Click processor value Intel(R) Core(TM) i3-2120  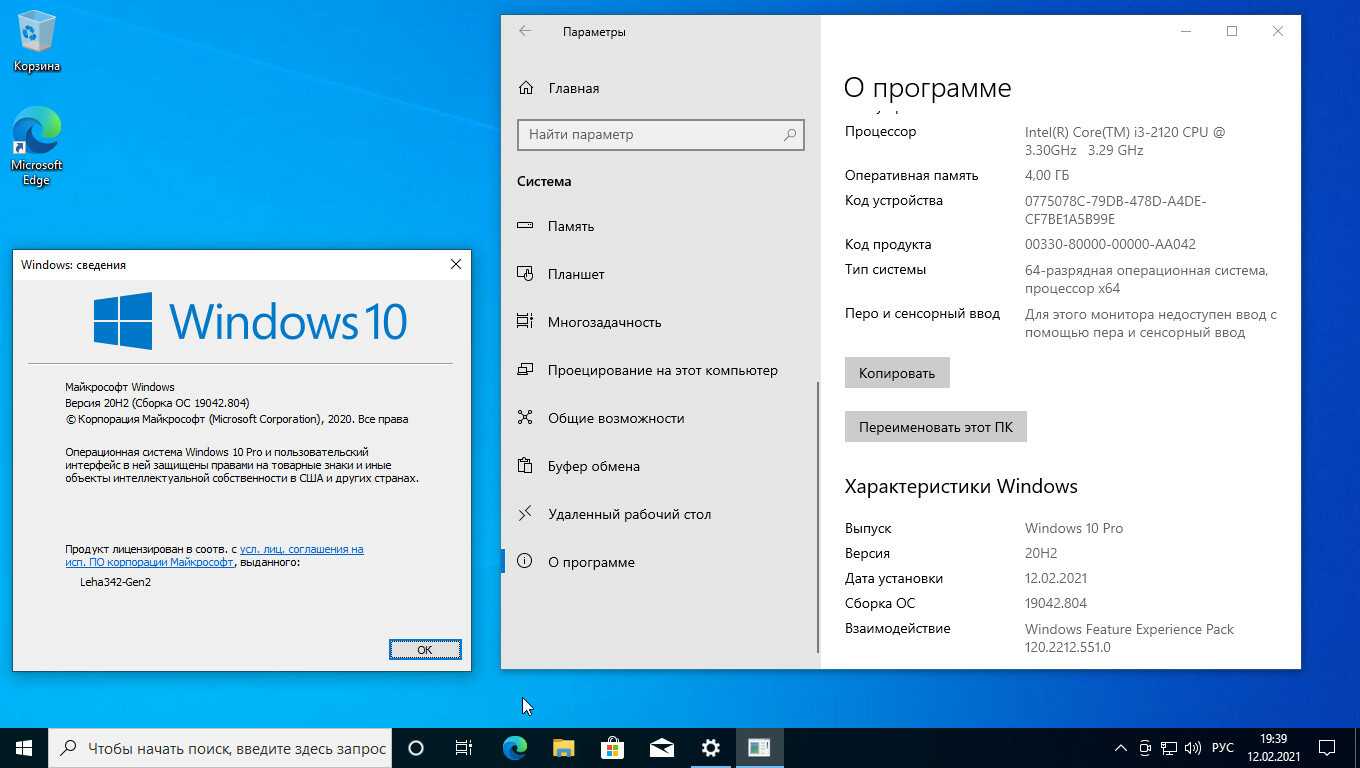1125,141
